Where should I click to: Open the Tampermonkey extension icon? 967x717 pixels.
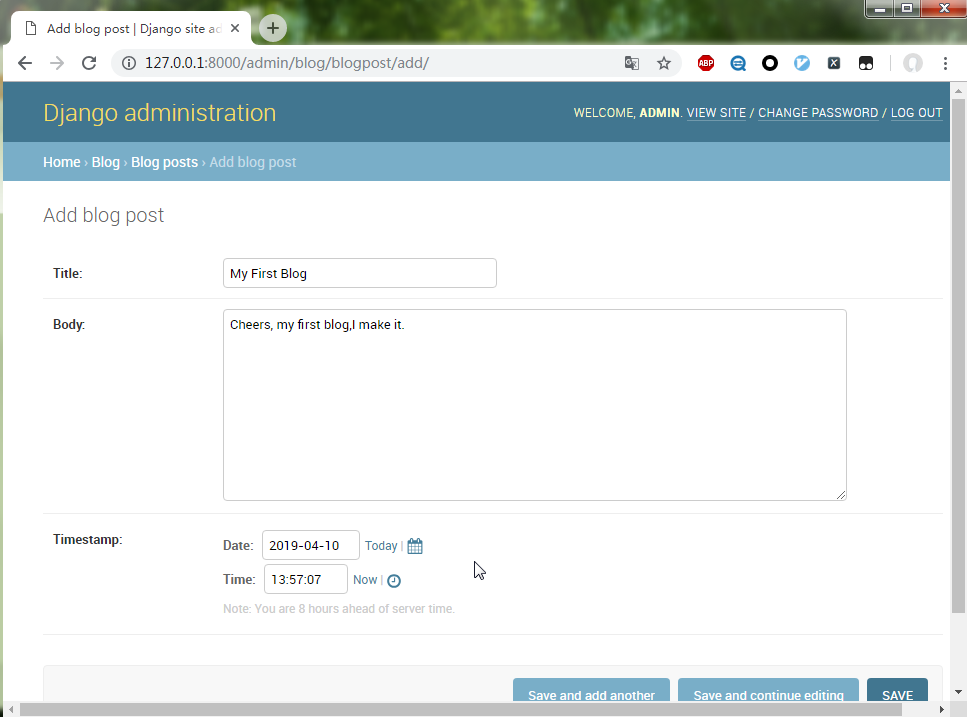(x=866, y=63)
